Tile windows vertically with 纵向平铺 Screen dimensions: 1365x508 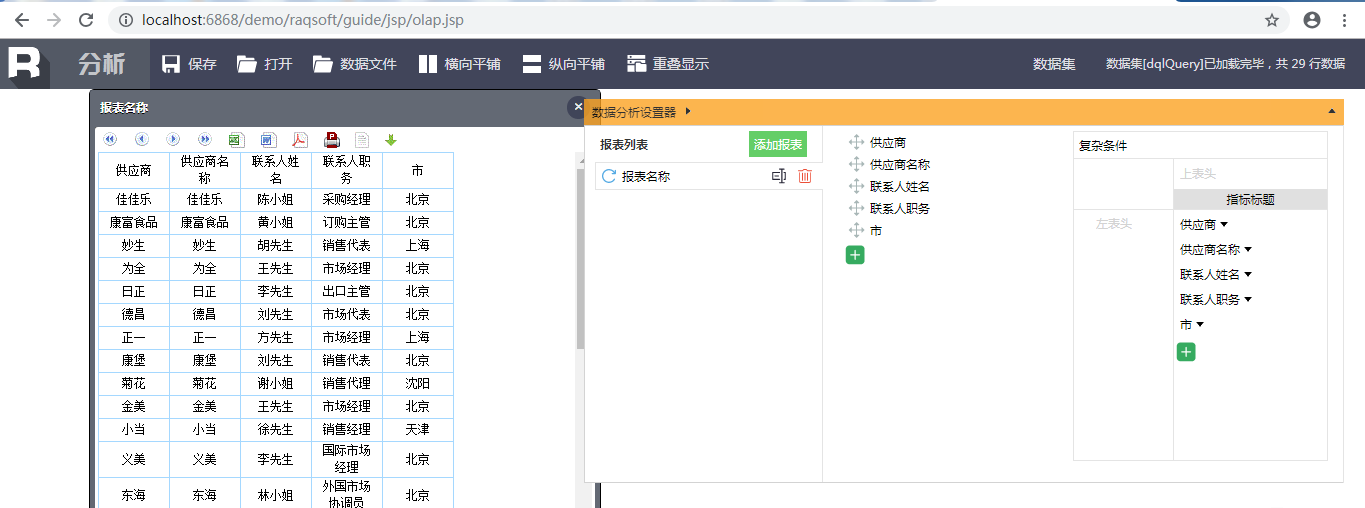tap(564, 64)
